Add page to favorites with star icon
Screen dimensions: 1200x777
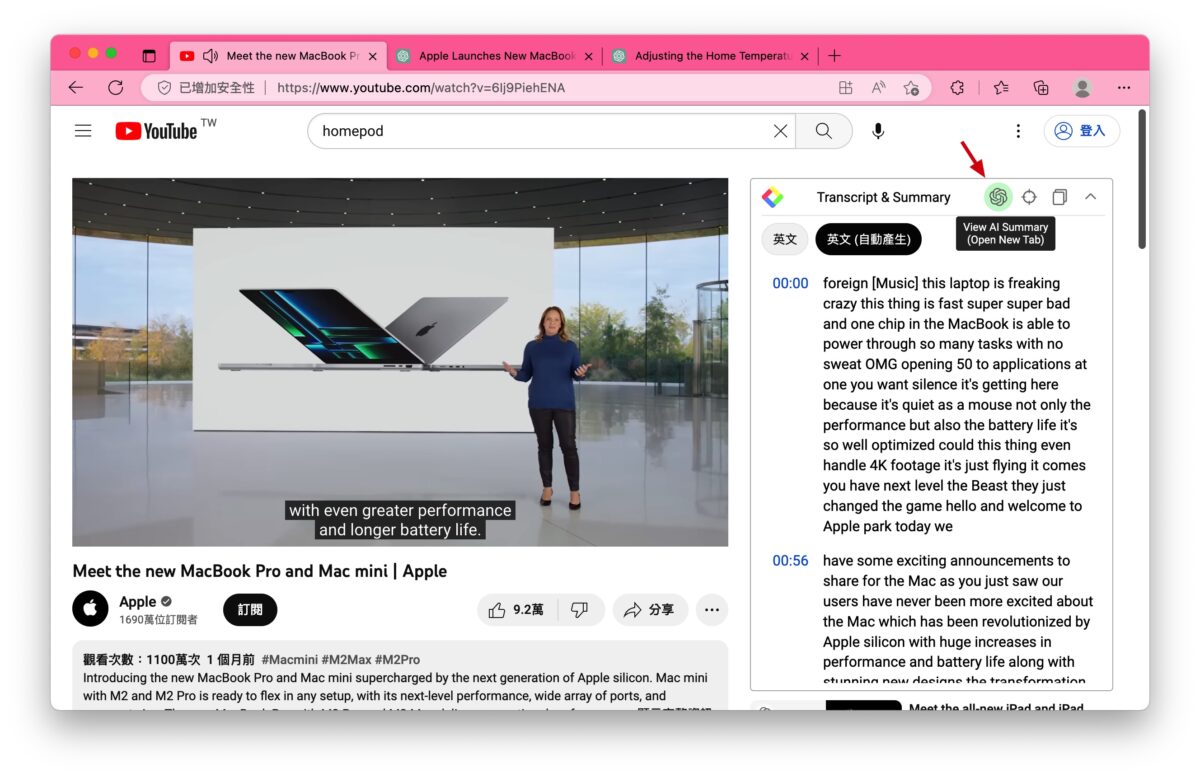pos(911,88)
